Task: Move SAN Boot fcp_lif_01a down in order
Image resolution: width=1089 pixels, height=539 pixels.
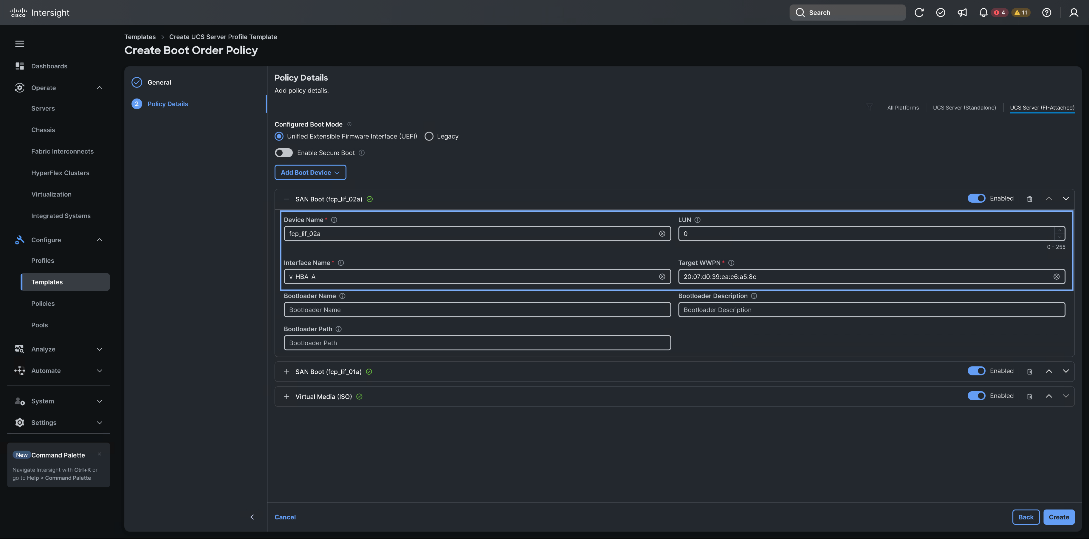Action: pyautogui.click(x=1066, y=372)
